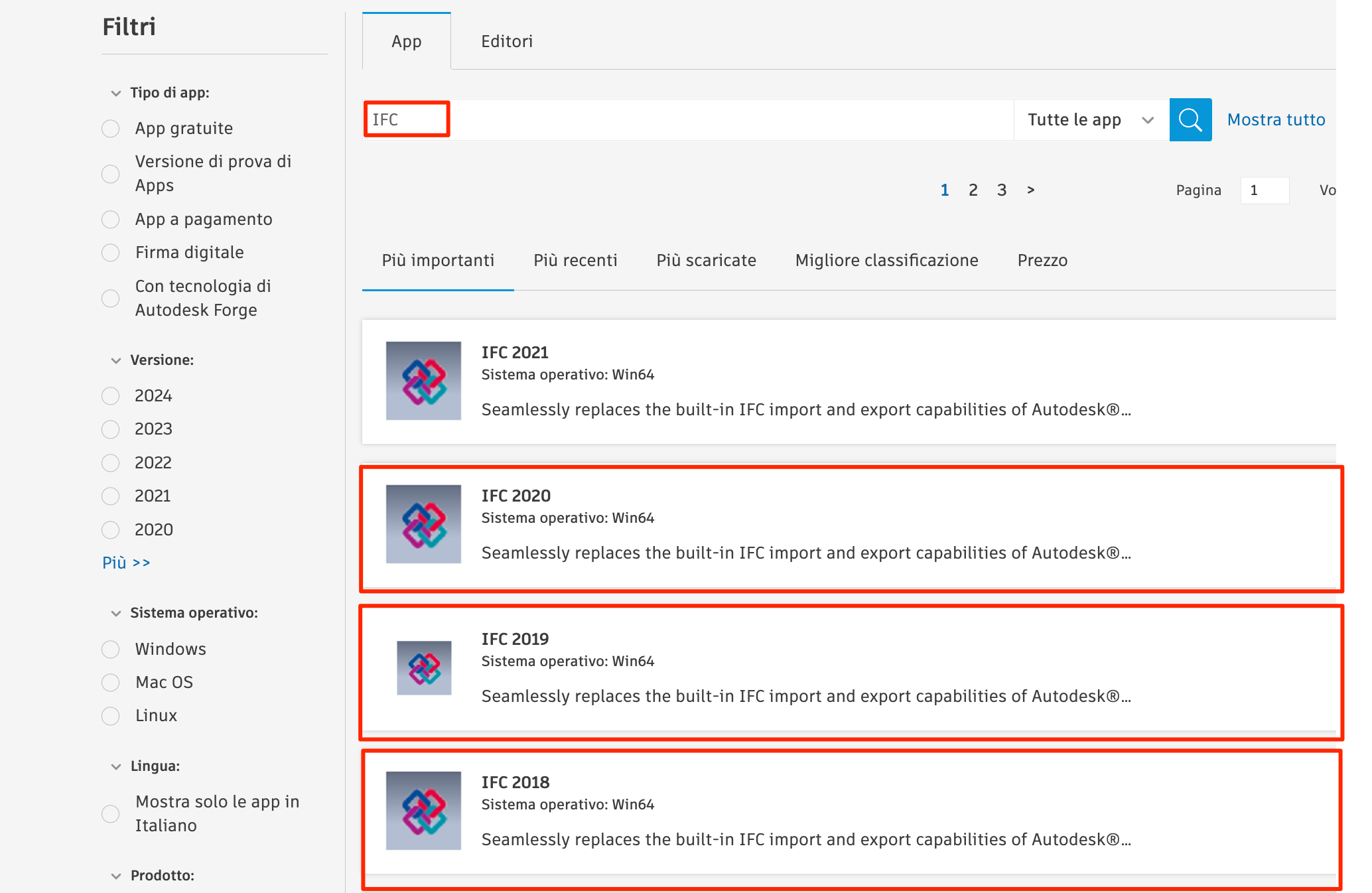Open the IFC 2021 app thumbnail
This screenshot has height=893, width=1372.
tap(423, 381)
